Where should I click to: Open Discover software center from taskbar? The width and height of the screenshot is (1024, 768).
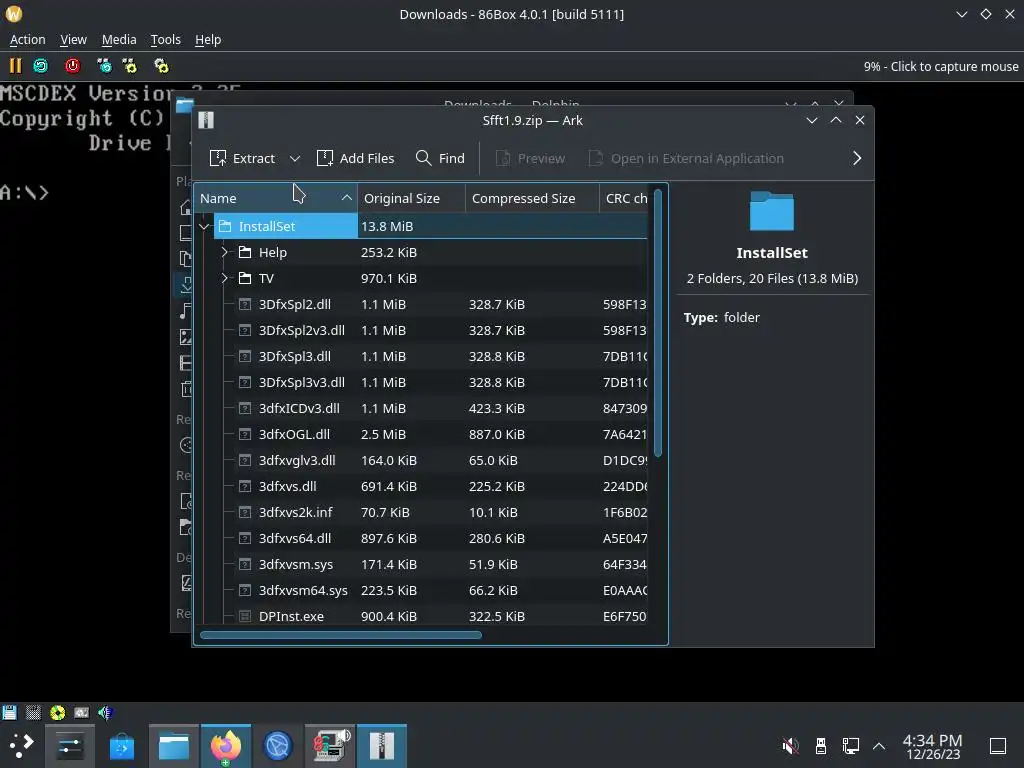tap(122, 746)
